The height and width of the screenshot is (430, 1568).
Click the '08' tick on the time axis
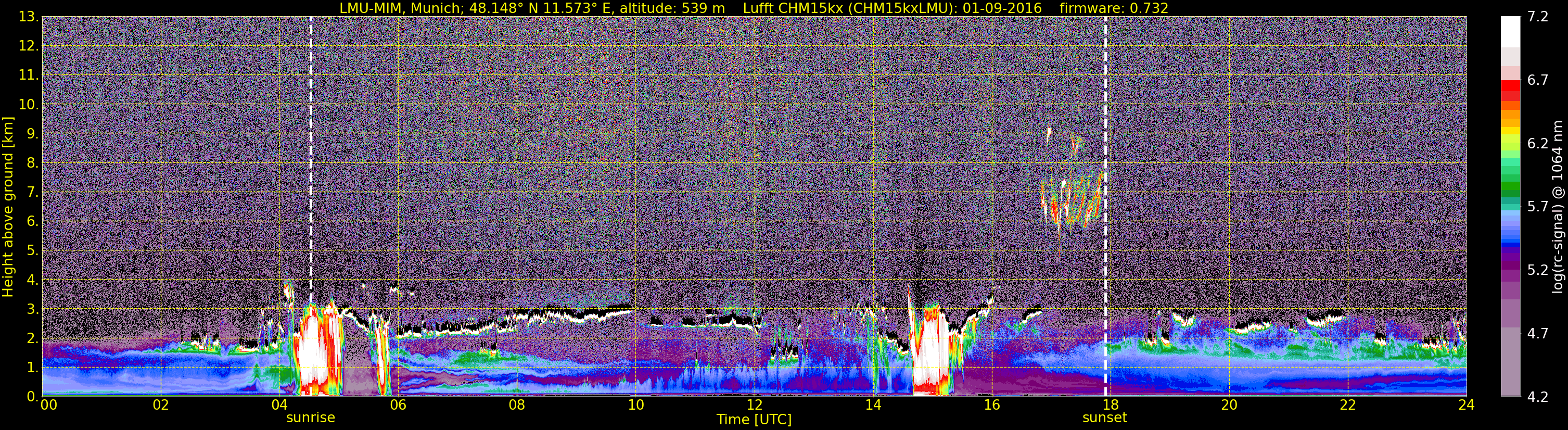pyautogui.click(x=517, y=405)
